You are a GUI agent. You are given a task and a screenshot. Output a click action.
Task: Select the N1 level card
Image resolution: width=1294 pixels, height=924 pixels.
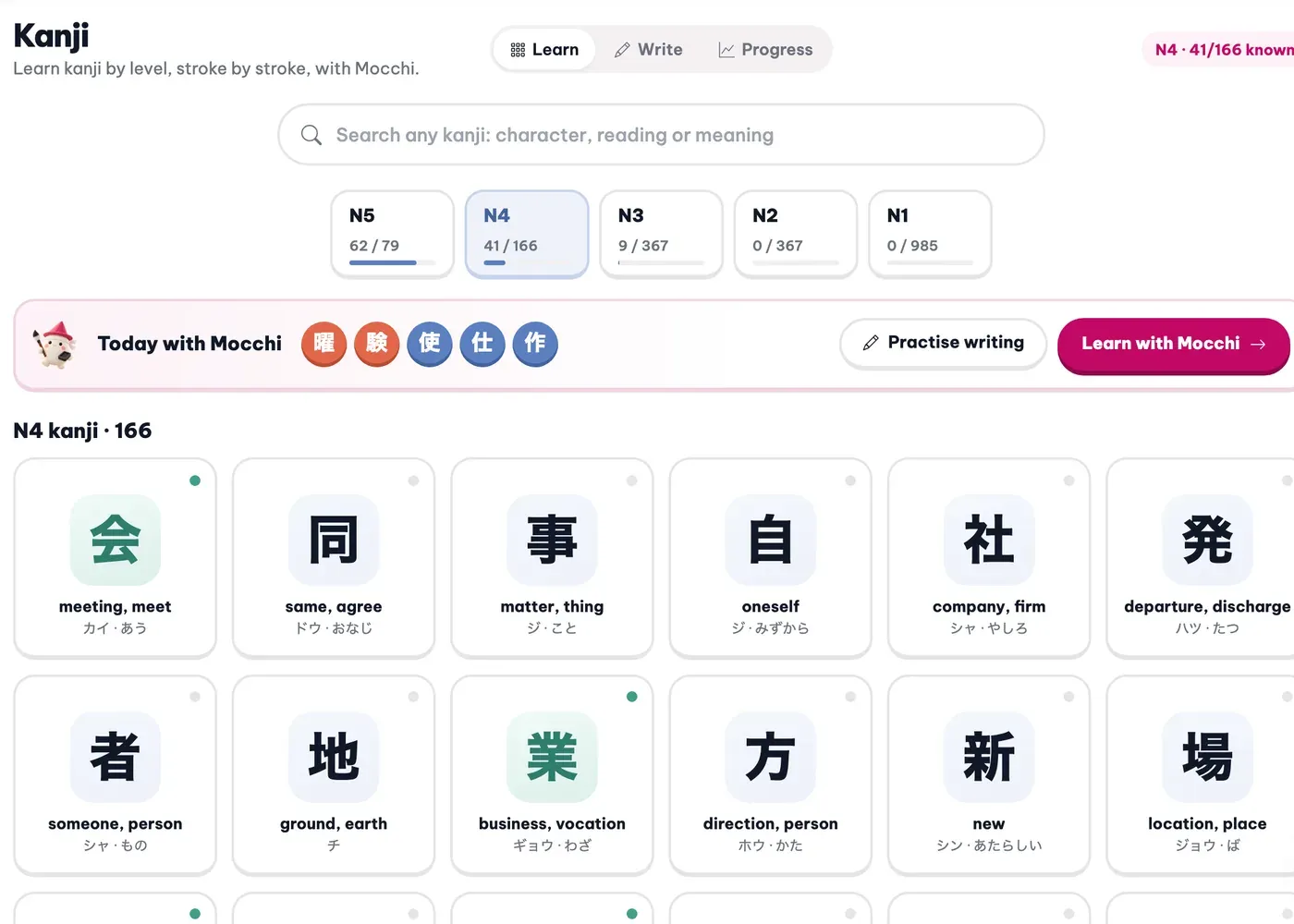pos(930,234)
